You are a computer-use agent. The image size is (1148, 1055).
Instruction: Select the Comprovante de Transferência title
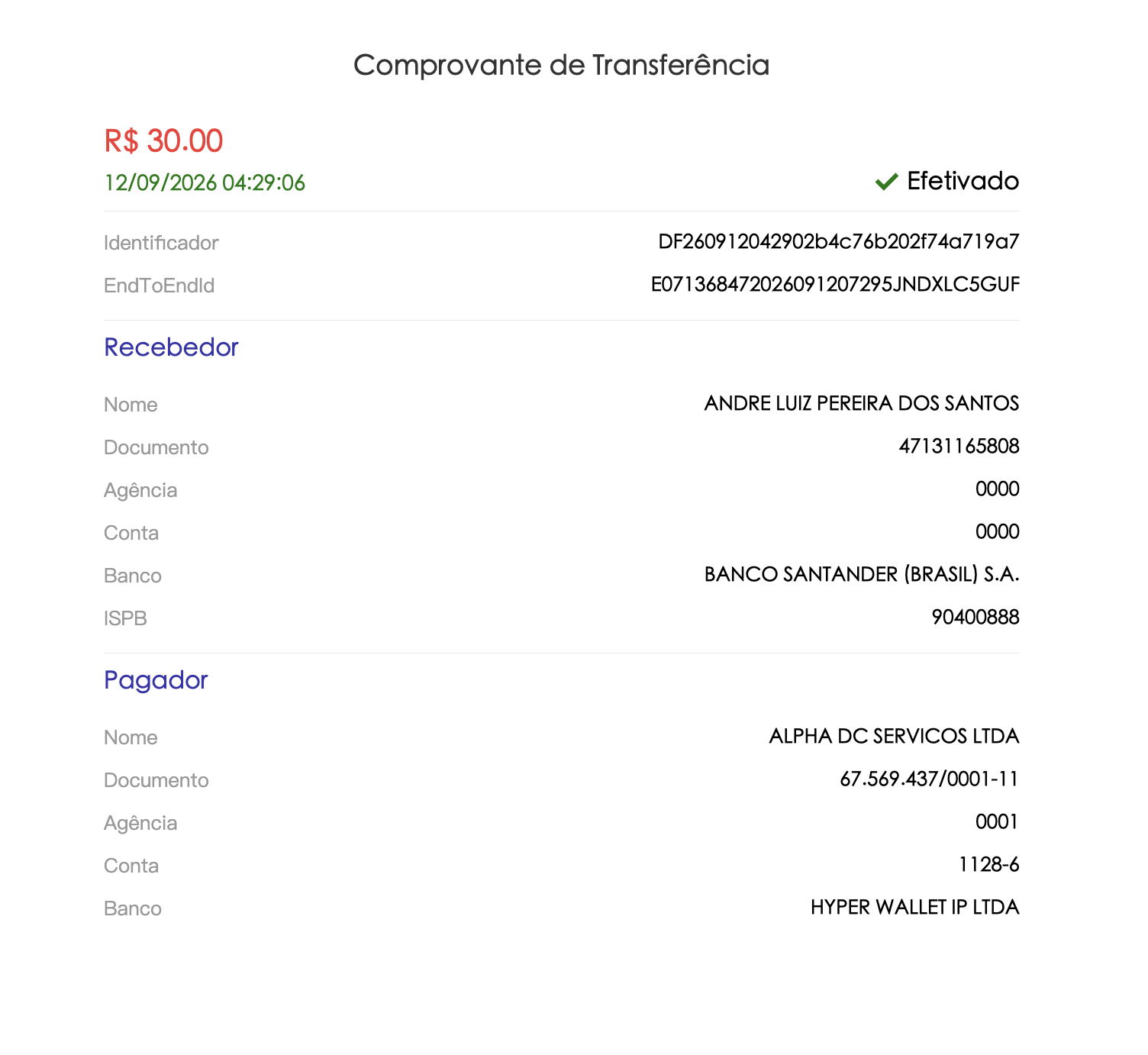[x=561, y=65]
